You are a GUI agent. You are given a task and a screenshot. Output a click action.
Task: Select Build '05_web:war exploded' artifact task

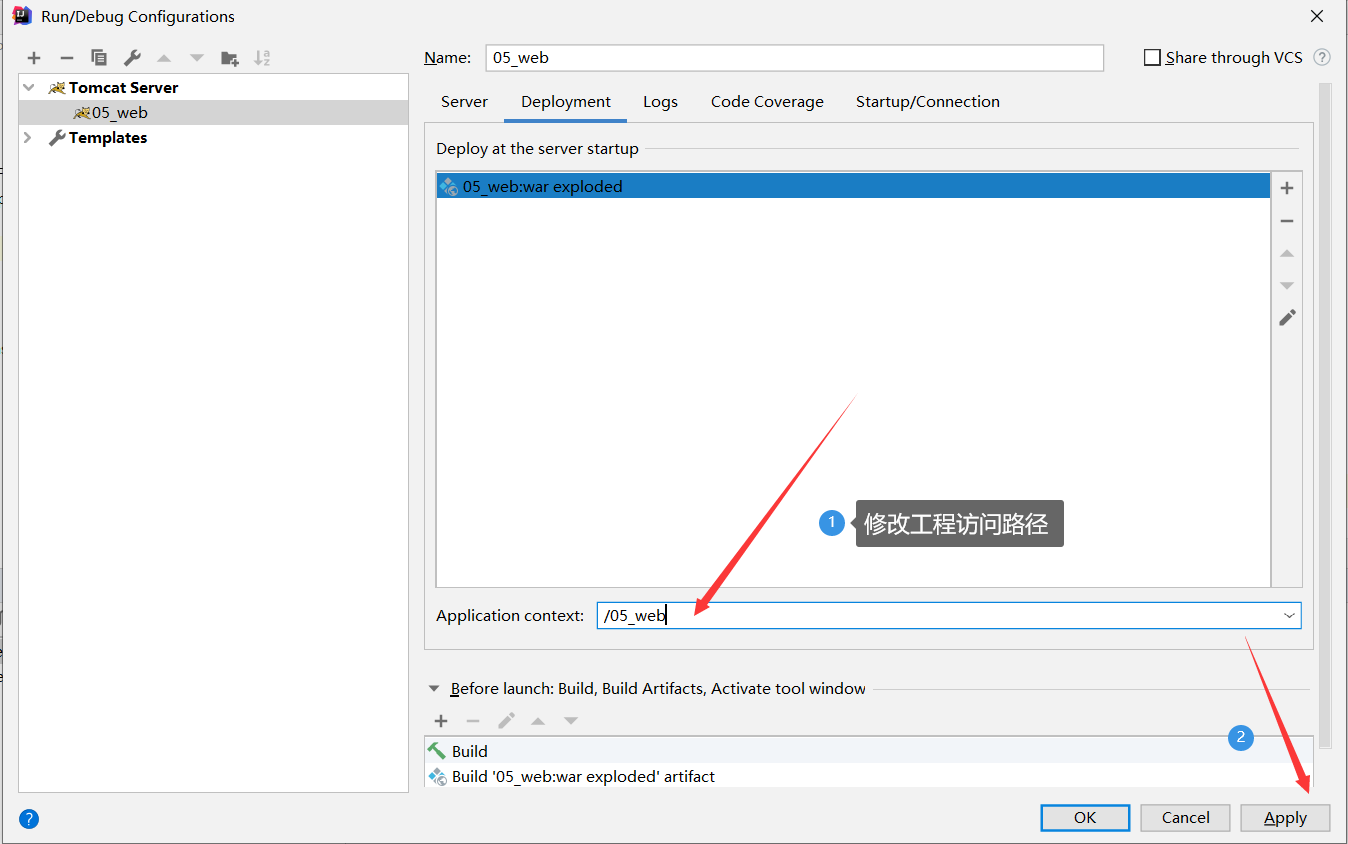click(x=584, y=776)
